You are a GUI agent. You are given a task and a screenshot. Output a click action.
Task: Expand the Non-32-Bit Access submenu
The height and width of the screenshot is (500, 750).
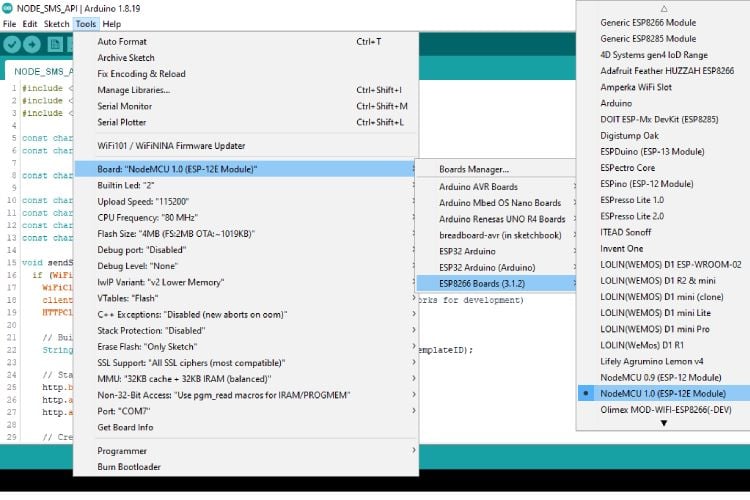[x=246, y=395]
